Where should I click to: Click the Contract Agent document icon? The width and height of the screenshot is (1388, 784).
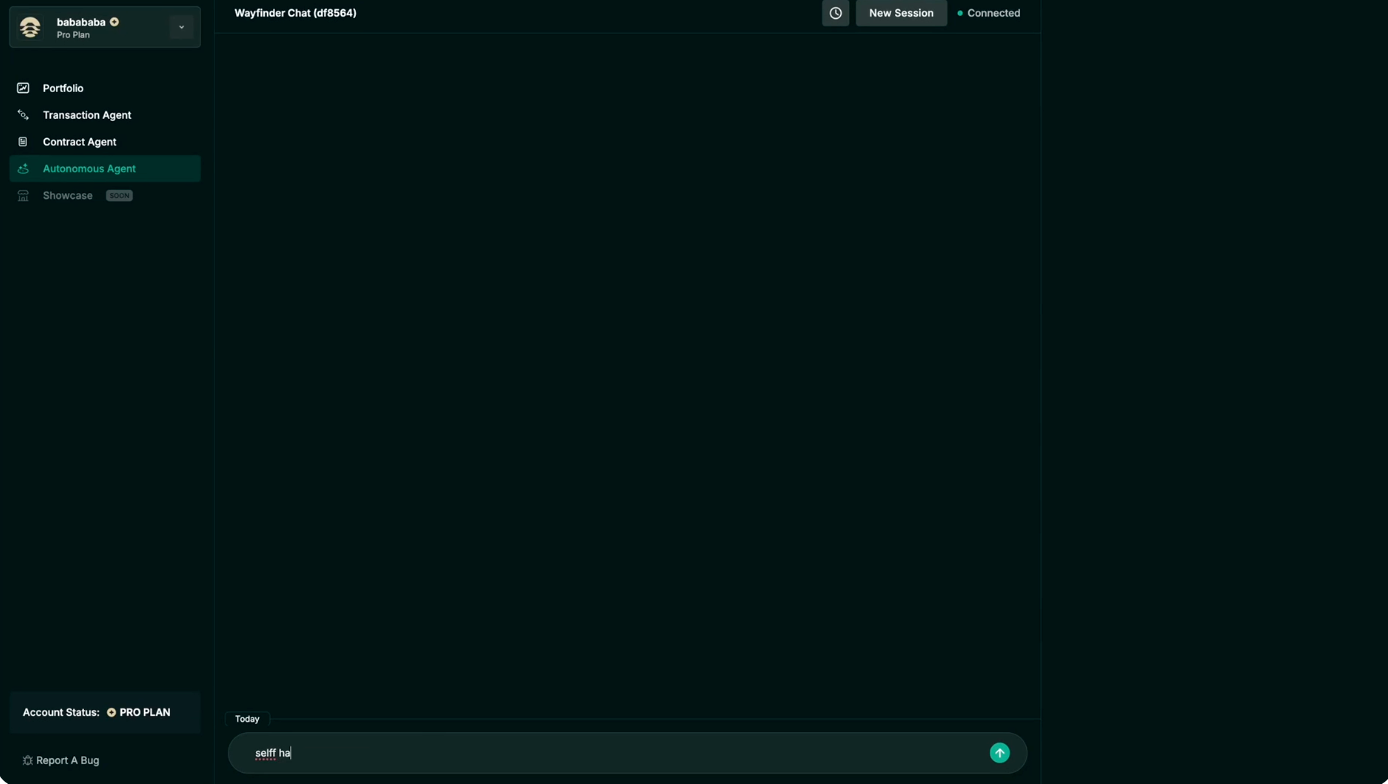pos(23,142)
